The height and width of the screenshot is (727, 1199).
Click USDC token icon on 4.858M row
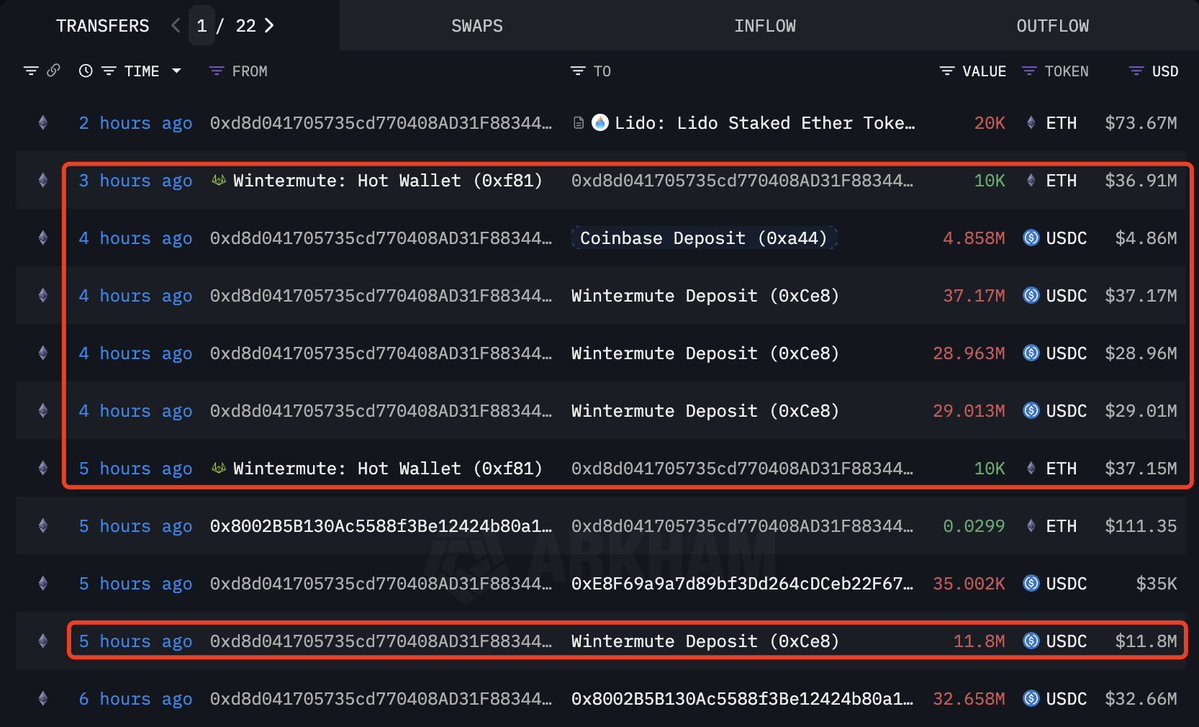click(x=1031, y=238)
